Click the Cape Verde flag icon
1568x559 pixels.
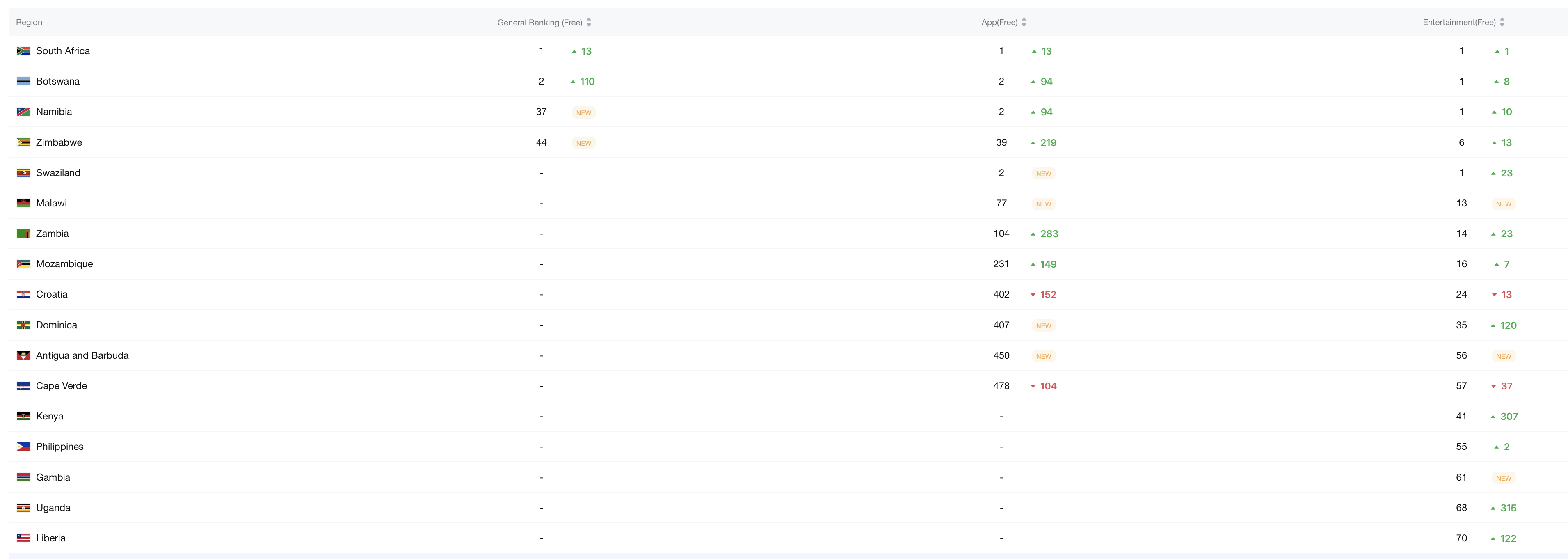(x=23, y=386)
